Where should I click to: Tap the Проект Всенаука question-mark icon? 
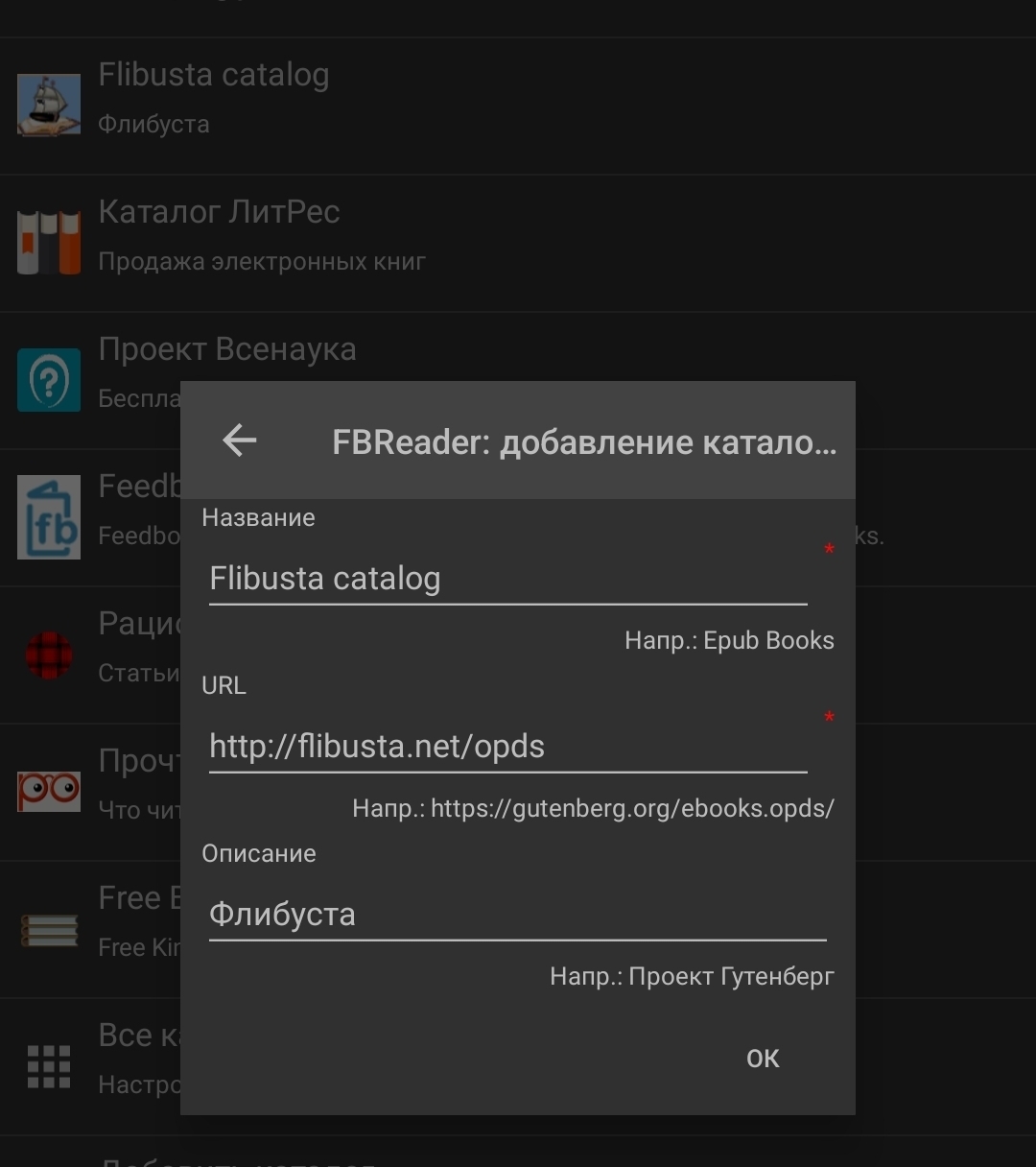(x=49, y=380)
